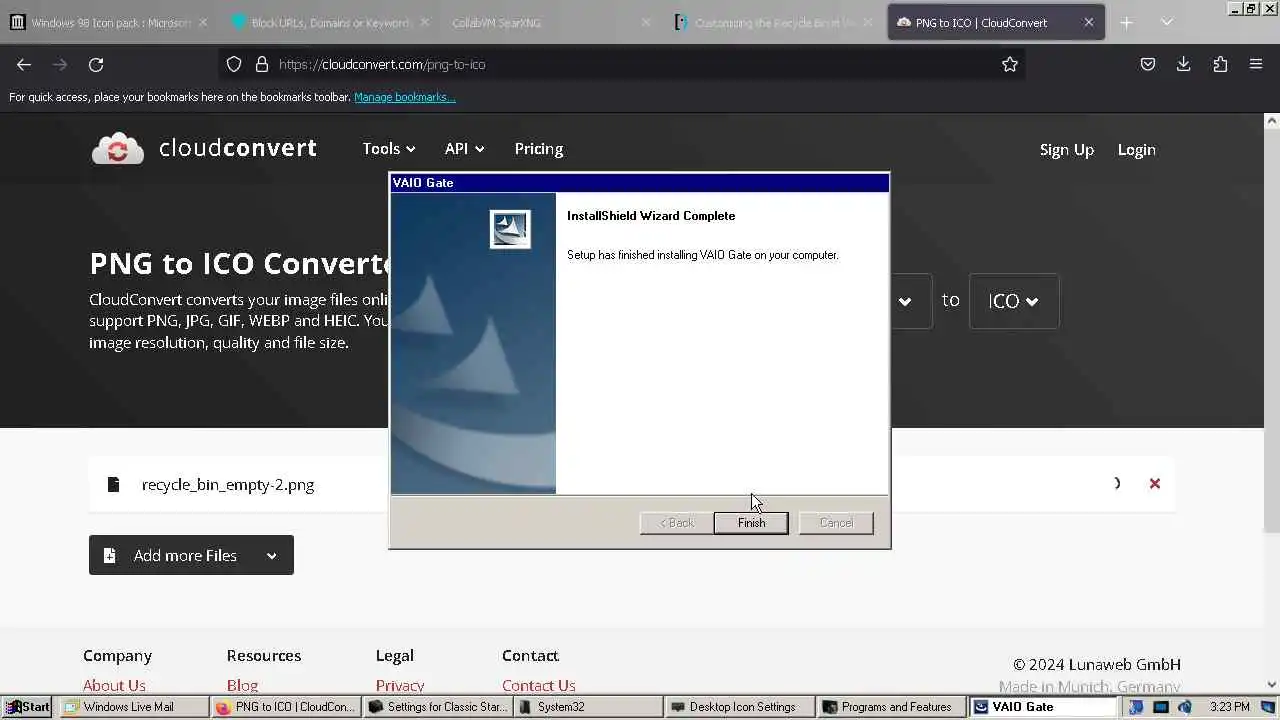Open the browser Downloads icon
Screen dimensions: 1280x720
point(1183,64)
